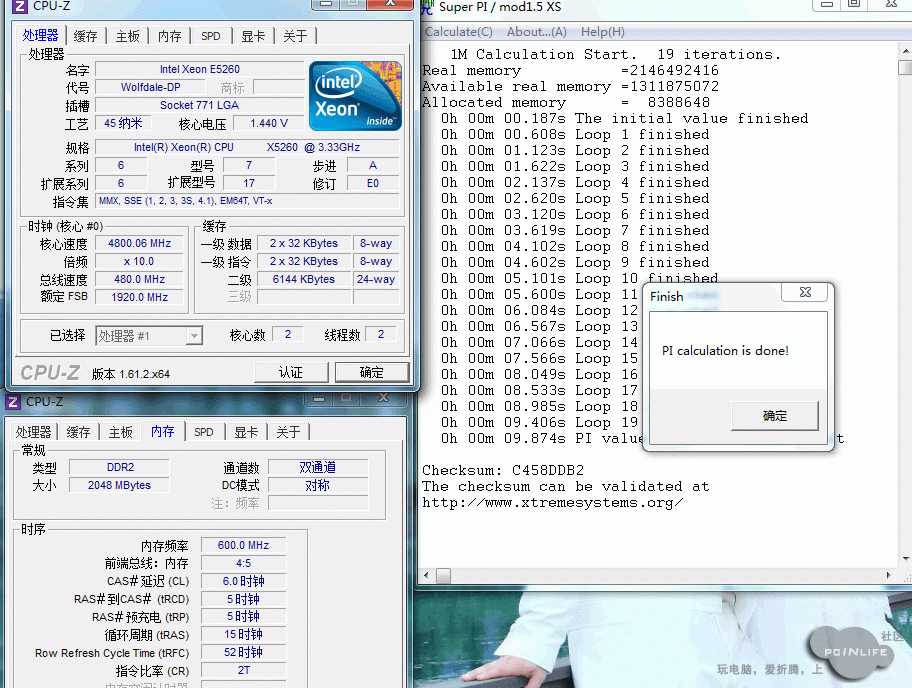Screen dimensions: 912x688
Task: Click the 2T command rate value
Action: coord(244,671)
